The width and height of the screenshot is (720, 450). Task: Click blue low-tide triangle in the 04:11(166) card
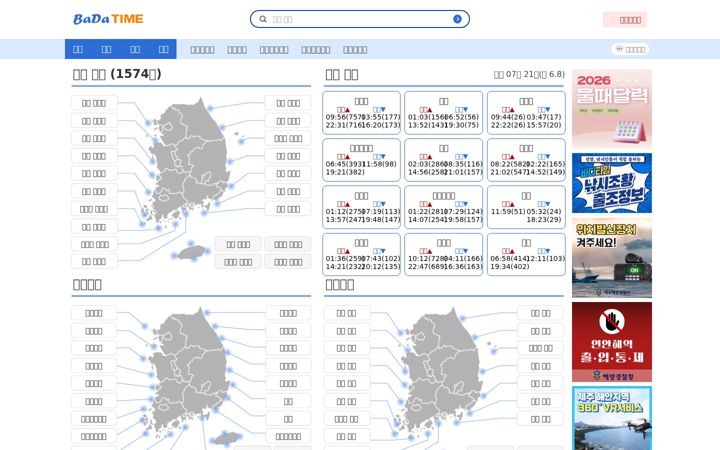[465, 251]
